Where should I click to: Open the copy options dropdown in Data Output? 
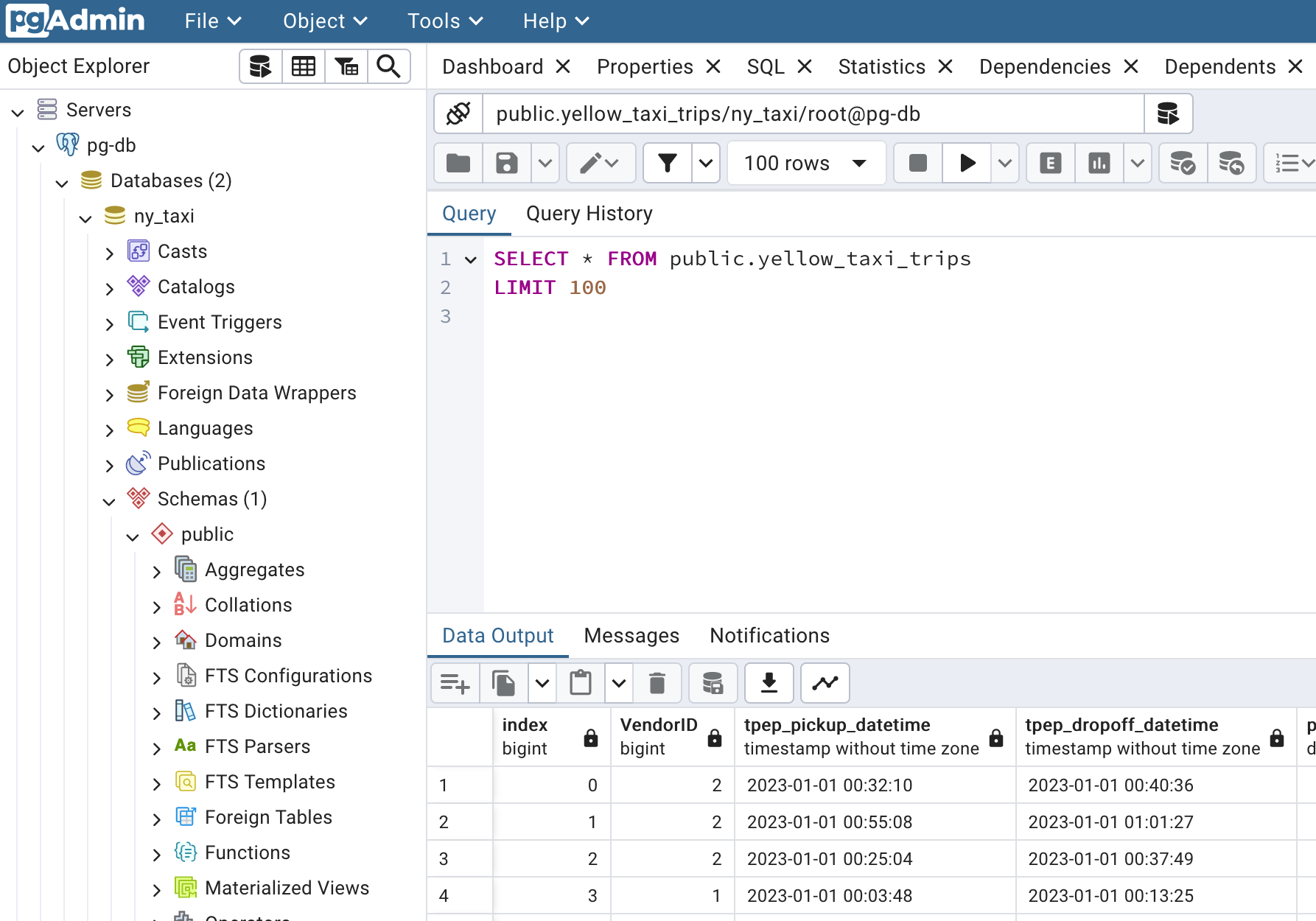[x=542, y=684]
